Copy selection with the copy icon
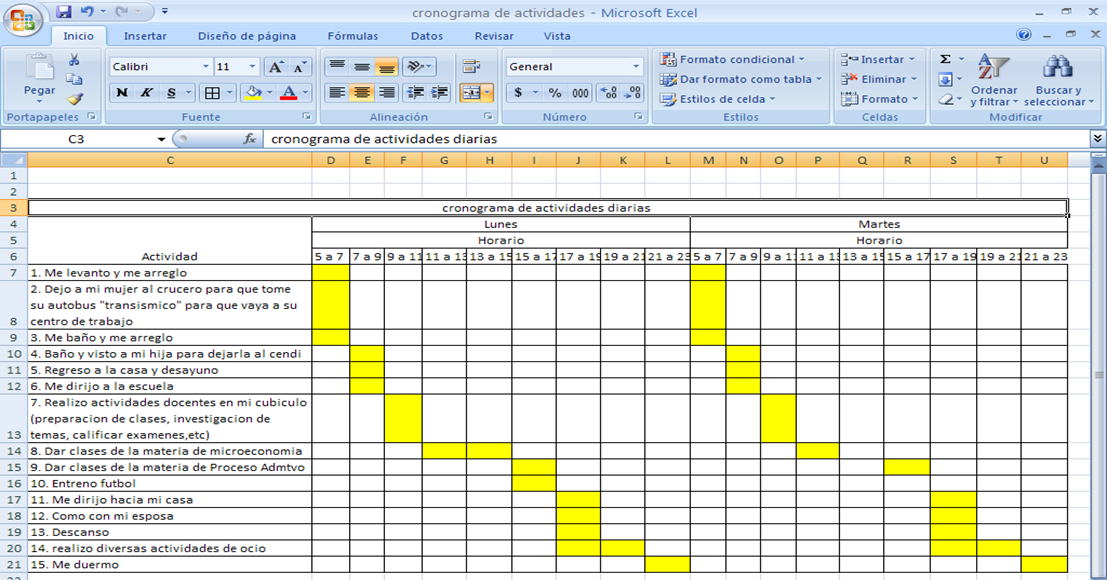This screenshot has width=1107, height=580. pyautogui.click(x=74, y=80)
